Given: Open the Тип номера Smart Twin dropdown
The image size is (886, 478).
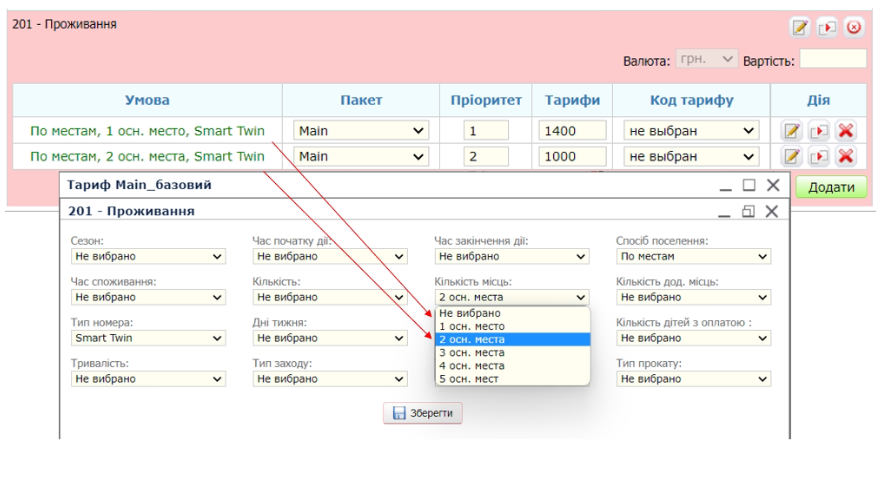Looking at the screenshot, I should coord(148,338).
